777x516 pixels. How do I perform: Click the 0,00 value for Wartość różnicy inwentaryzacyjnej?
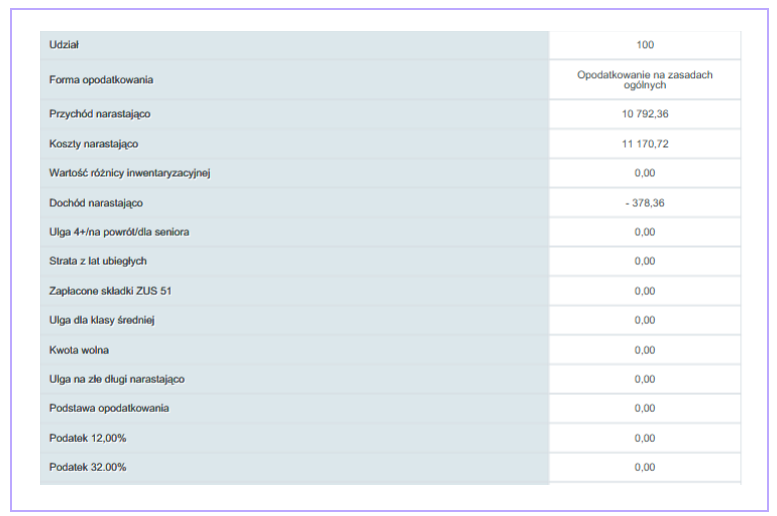pos(645,173)
